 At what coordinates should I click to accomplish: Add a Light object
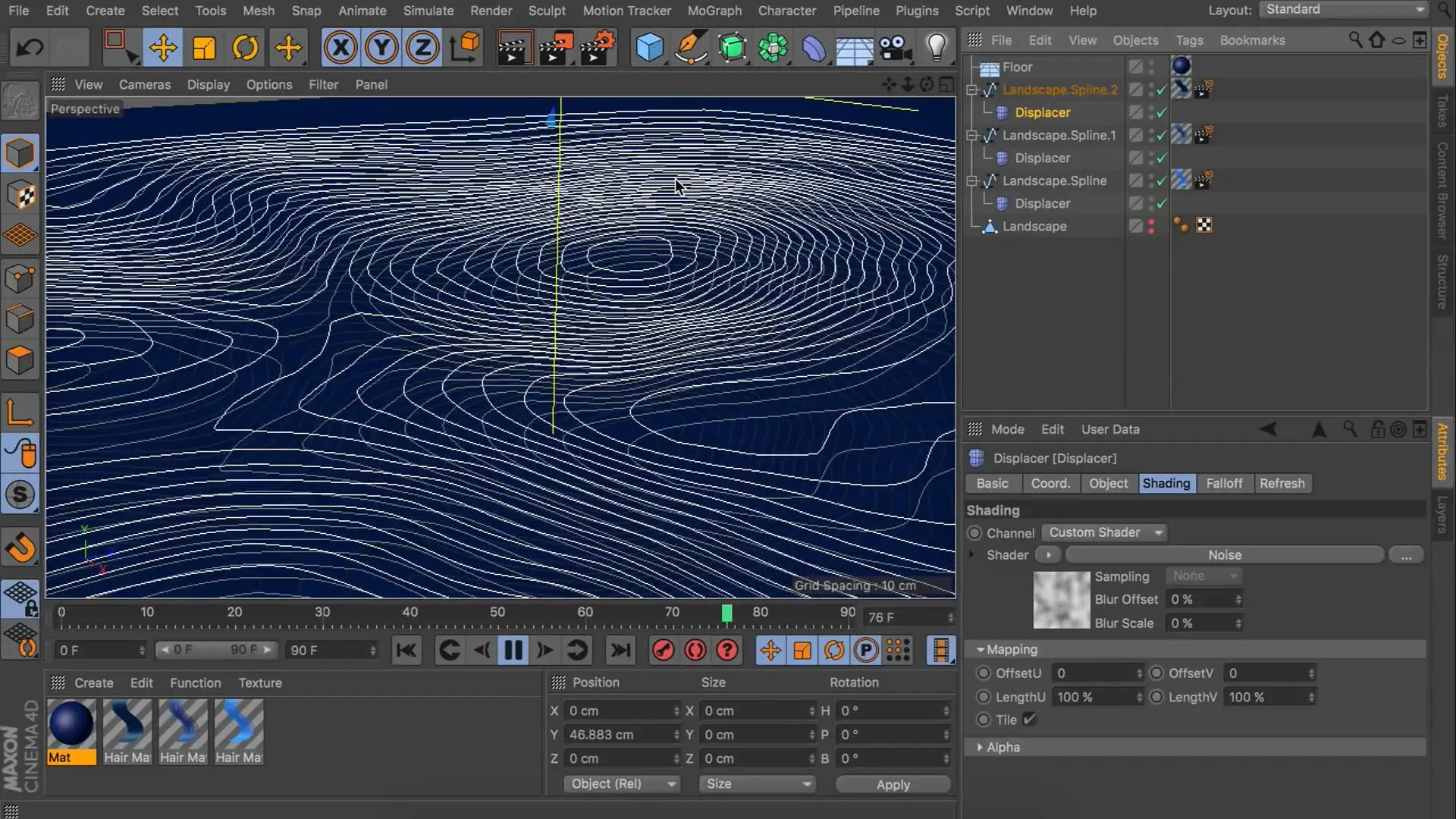coord(937,49)
